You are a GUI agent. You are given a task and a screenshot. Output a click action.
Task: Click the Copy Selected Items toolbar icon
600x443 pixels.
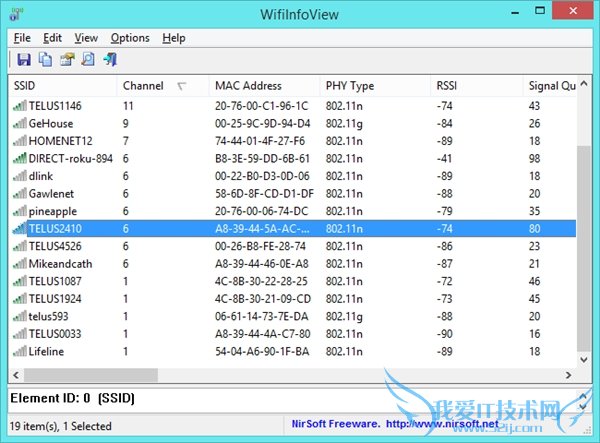pyautogui.click(x=45, y=59)
